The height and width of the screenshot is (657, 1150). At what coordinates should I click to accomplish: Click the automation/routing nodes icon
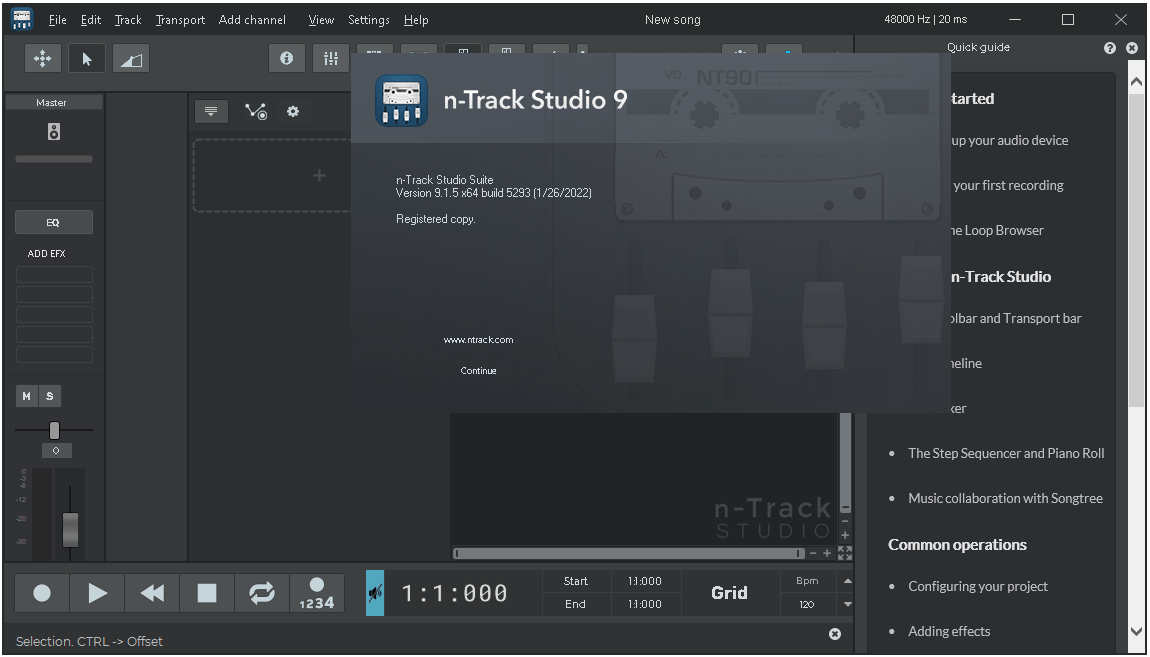pyautogui.click(x=256, y=111)
